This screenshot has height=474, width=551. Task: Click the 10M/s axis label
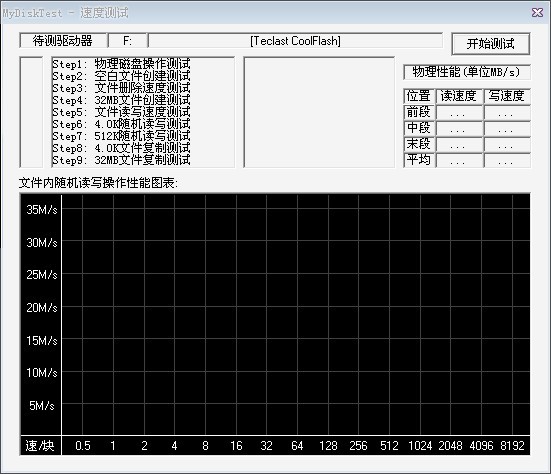[42, 373]
